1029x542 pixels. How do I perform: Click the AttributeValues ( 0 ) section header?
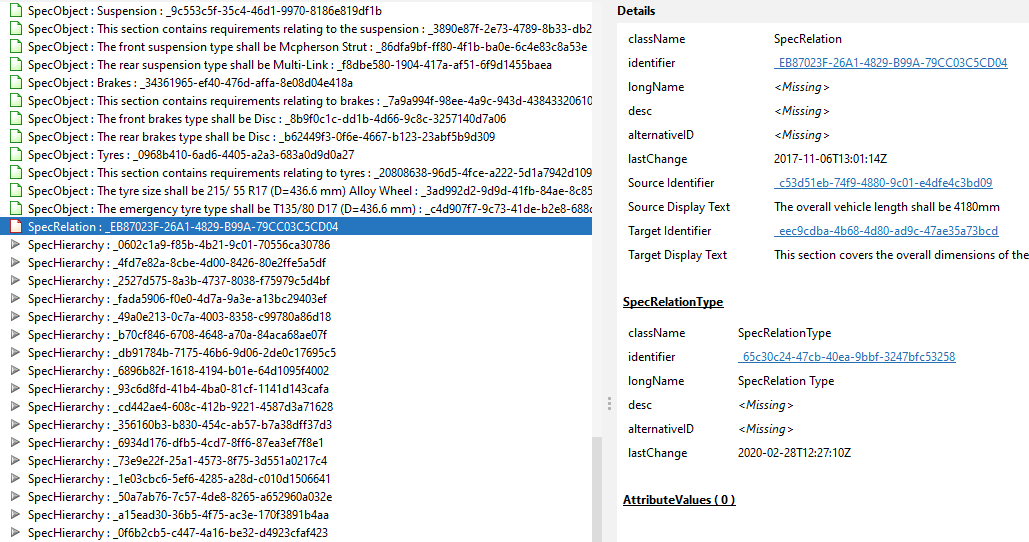(x=679, y=500)
